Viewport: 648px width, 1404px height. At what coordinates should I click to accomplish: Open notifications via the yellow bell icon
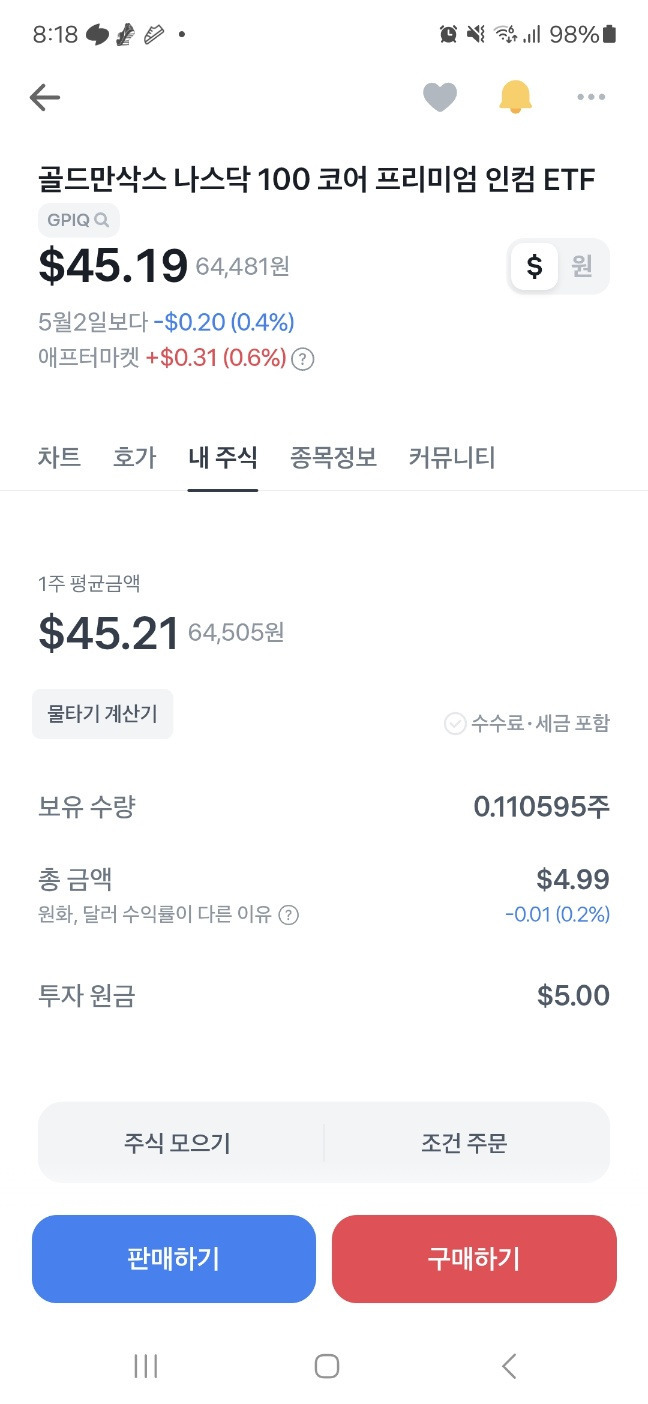point(515,96)
